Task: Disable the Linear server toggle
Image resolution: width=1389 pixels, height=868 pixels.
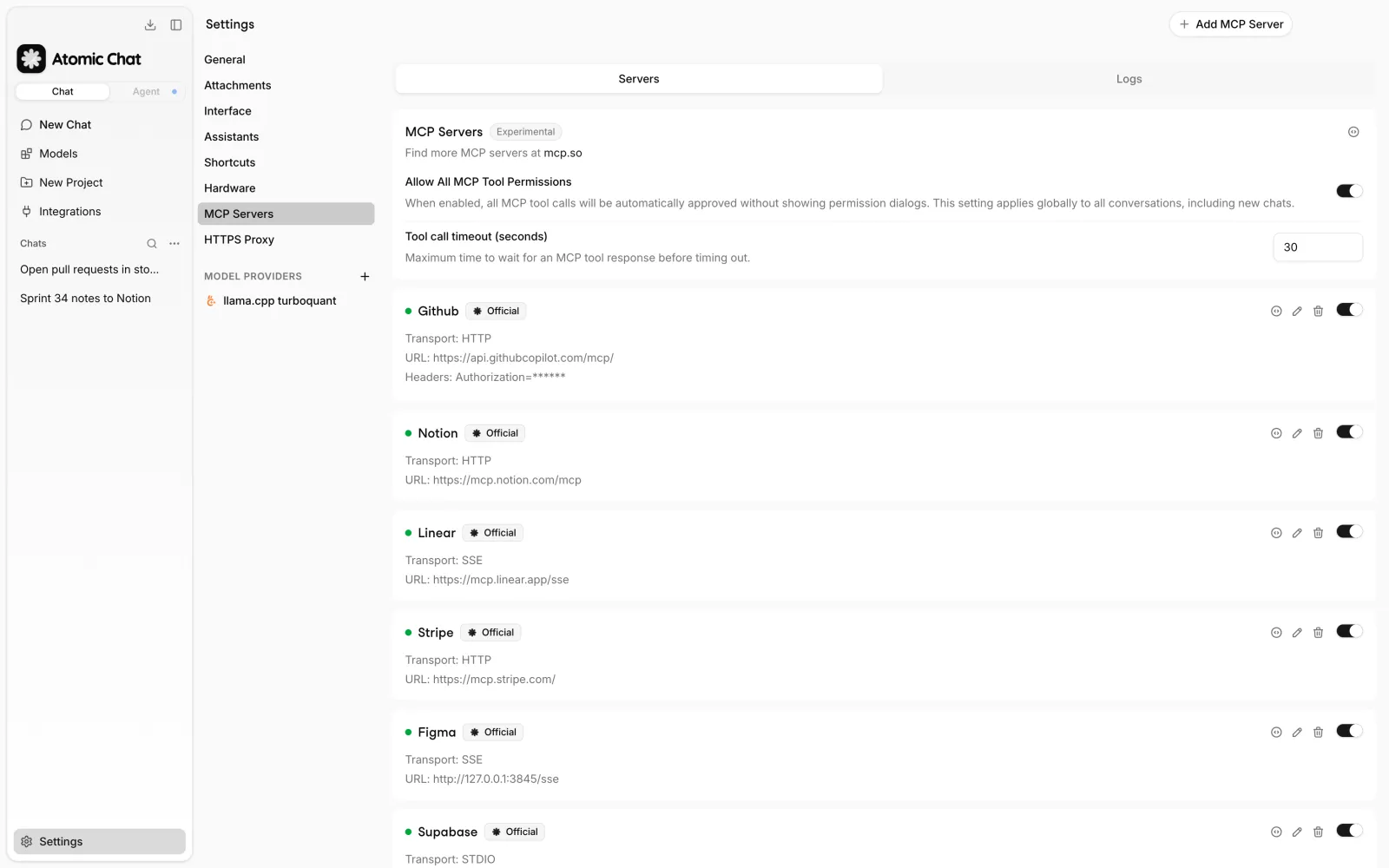Action: click(1349, 532)
